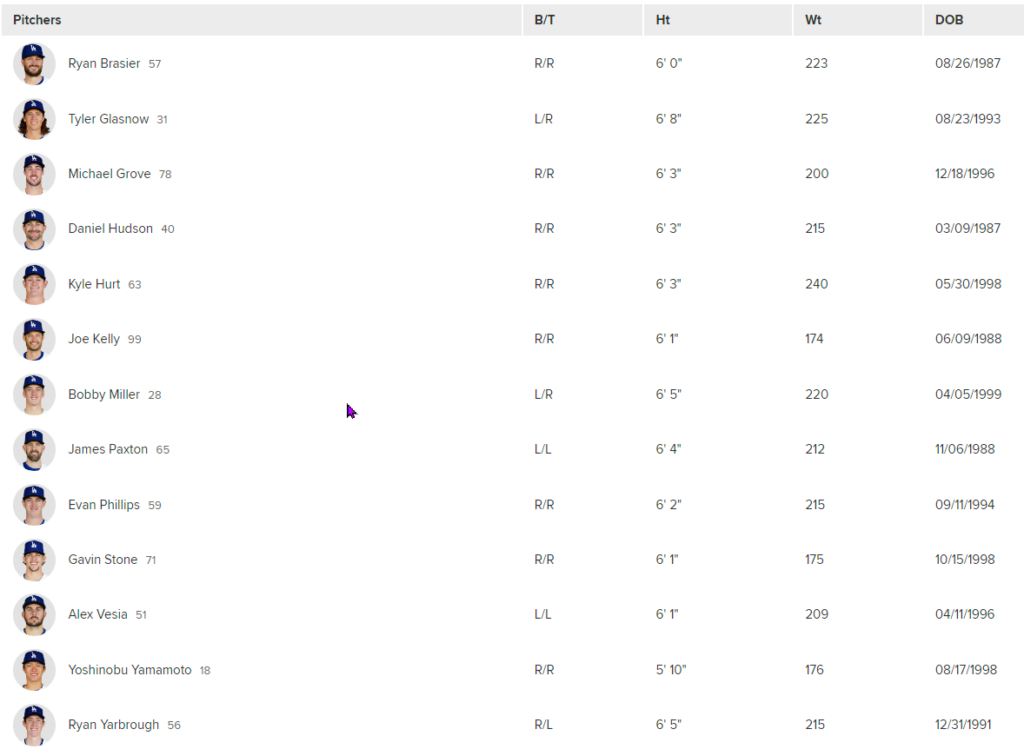
Task: Select Bobby Miller's headshot image
Action: point(34,395)
